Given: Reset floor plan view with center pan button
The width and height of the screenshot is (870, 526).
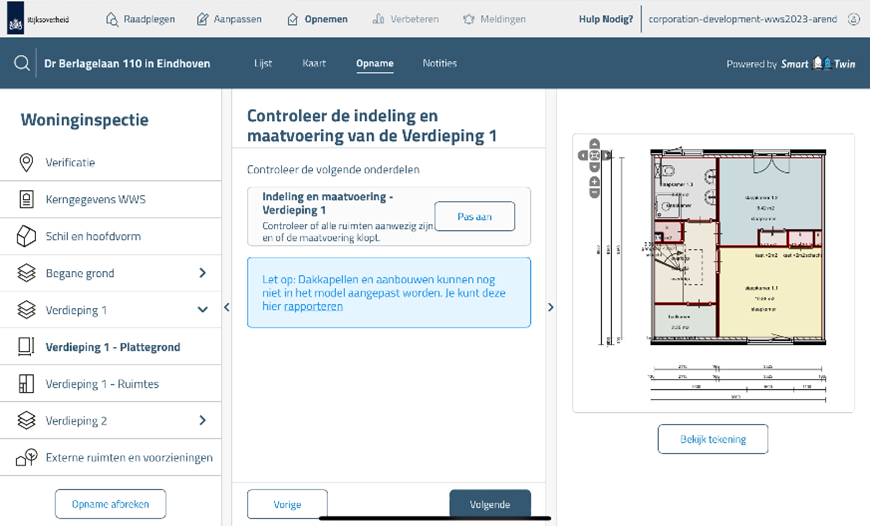Looking at the screenshot, I should tap(595, 155).
